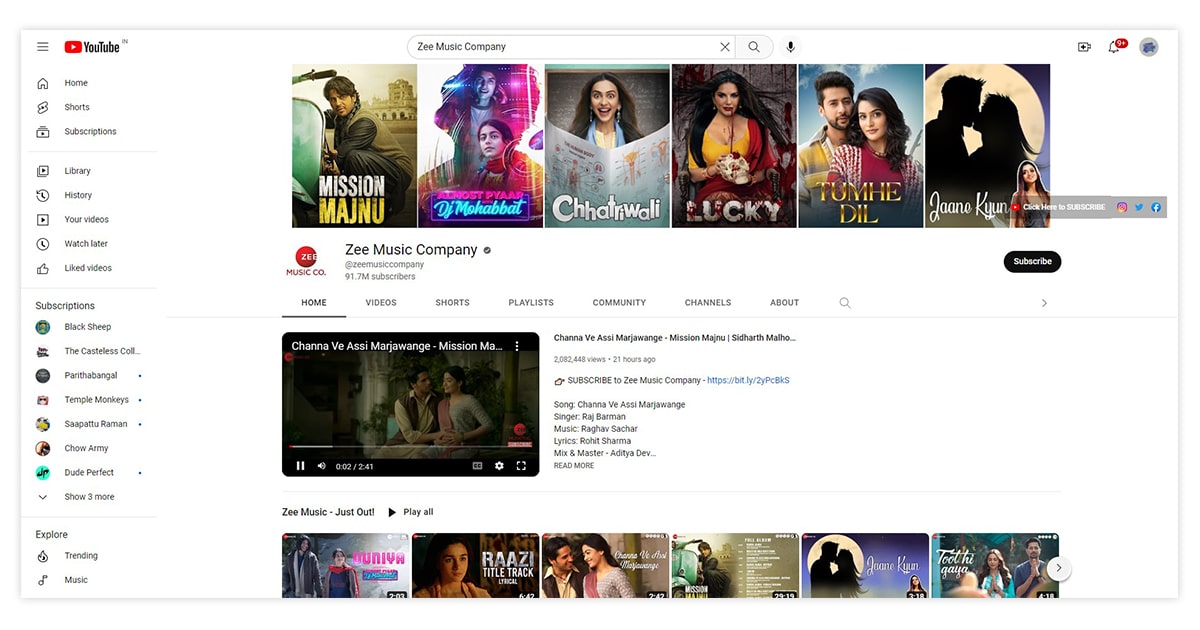Viewport: 1200px width, 630px height.
Task: Click the search magnifier button
Action: pyautogui.click(x=754, y=47)
